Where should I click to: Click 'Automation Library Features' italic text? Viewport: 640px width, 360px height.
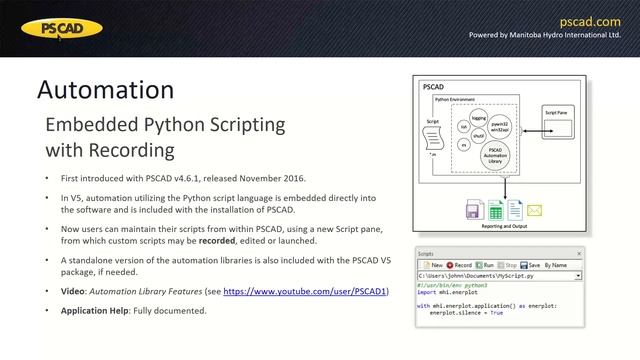click(x=146, y=291)
